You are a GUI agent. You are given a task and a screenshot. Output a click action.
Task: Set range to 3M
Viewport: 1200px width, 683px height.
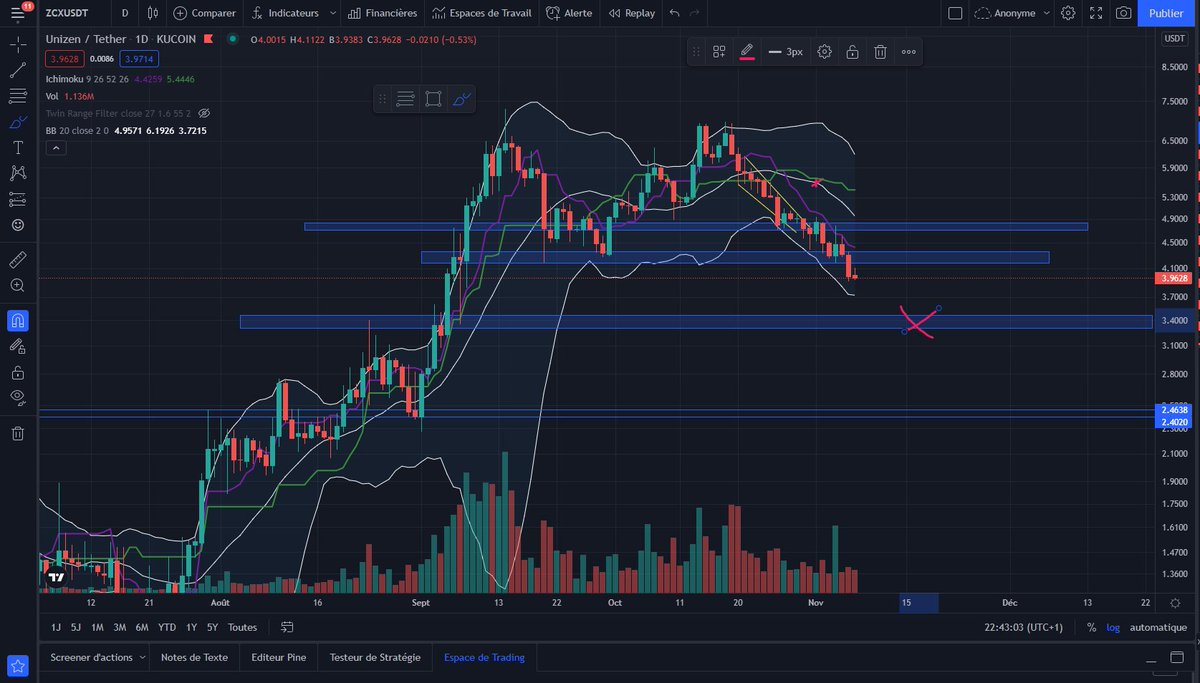pos(119,628)
